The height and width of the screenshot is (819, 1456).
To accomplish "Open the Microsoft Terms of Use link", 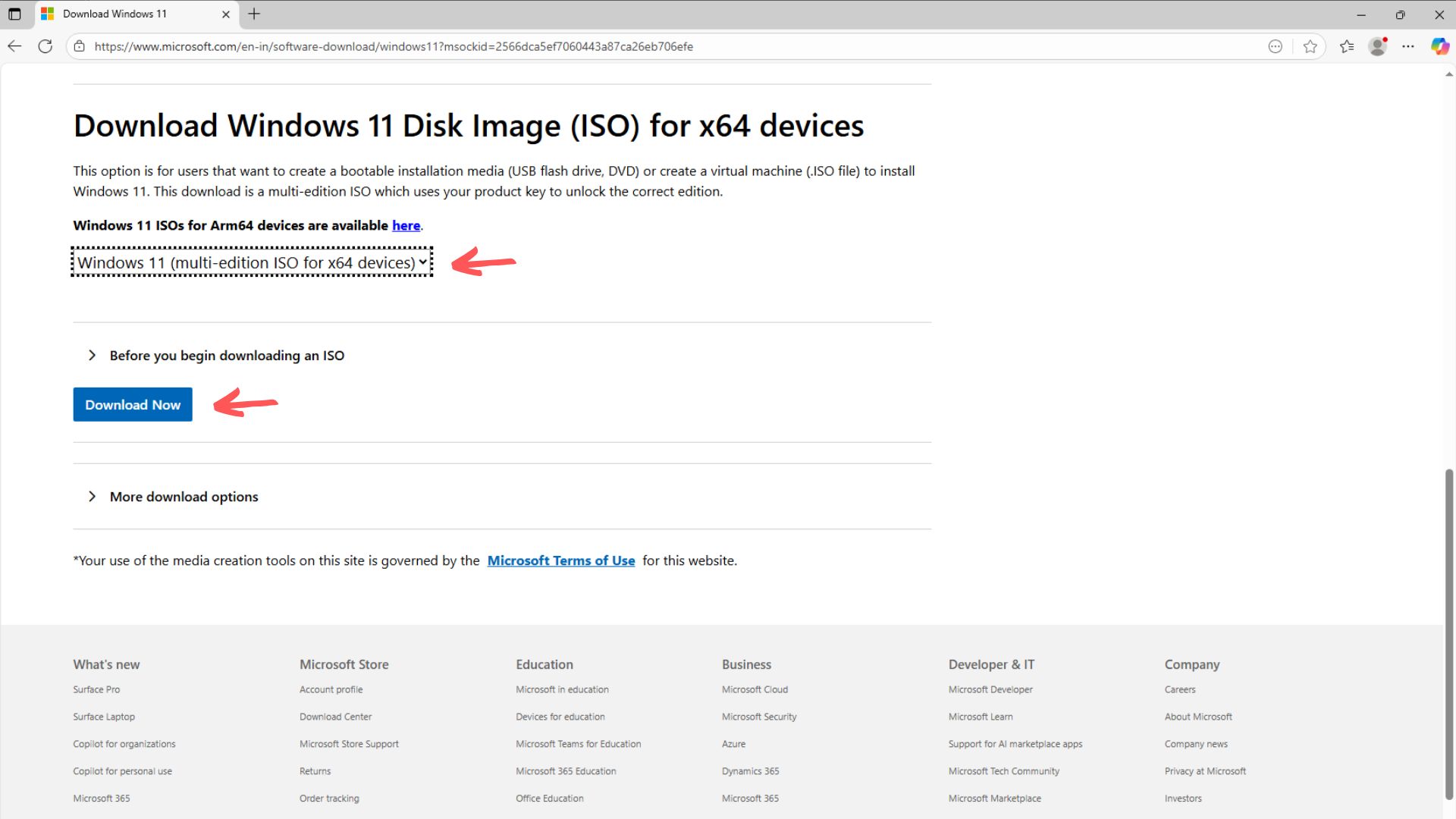I will (561, 560).
